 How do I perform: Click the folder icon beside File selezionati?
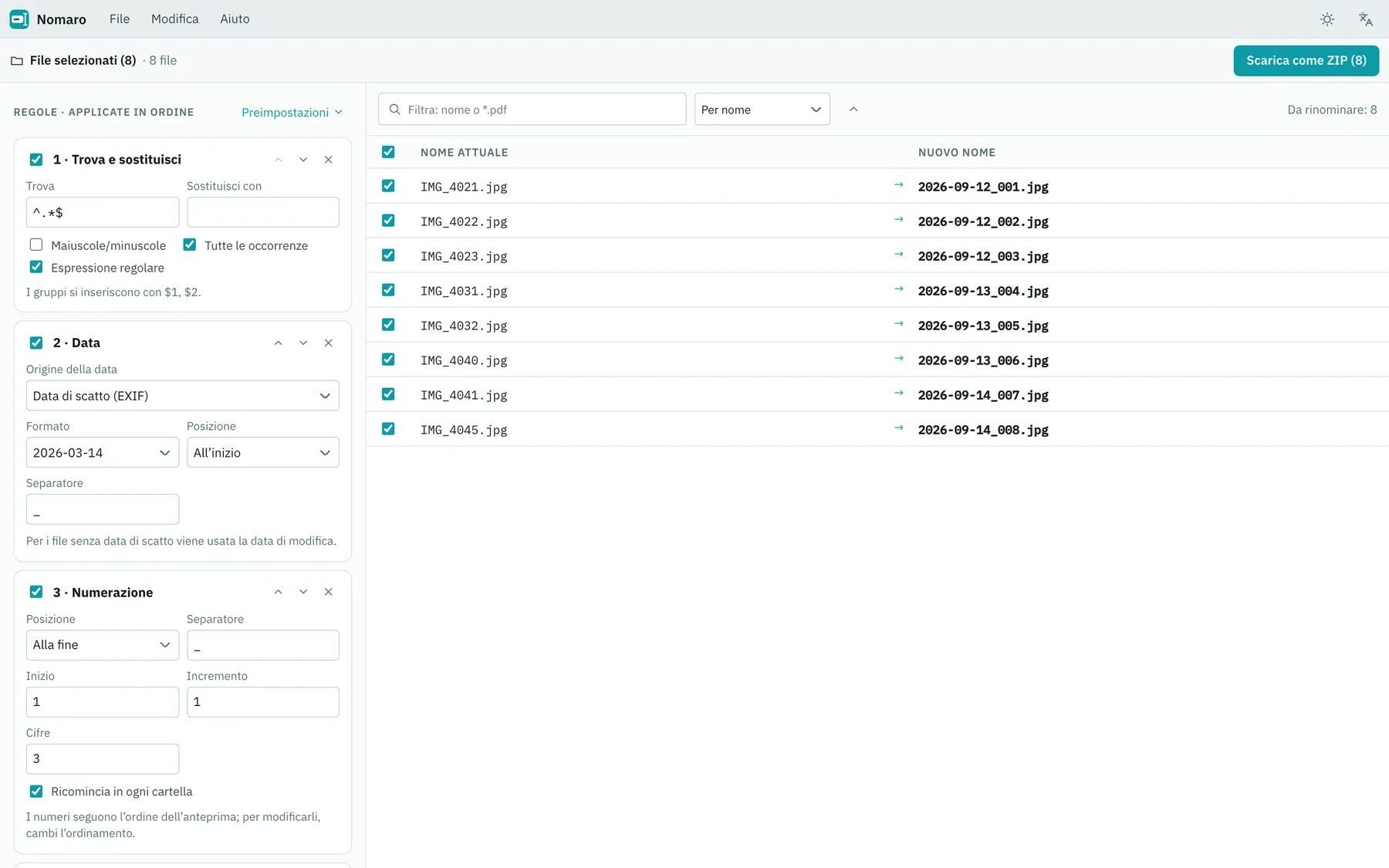pos(17,61)
